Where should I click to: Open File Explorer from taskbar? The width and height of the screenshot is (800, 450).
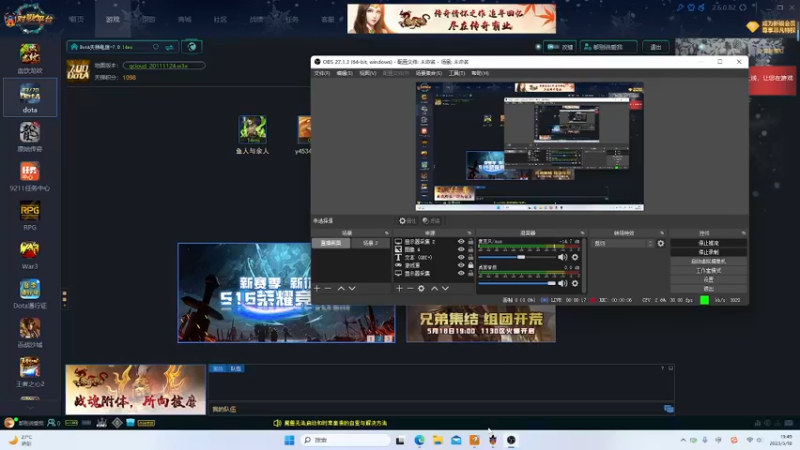coord(438,440)
